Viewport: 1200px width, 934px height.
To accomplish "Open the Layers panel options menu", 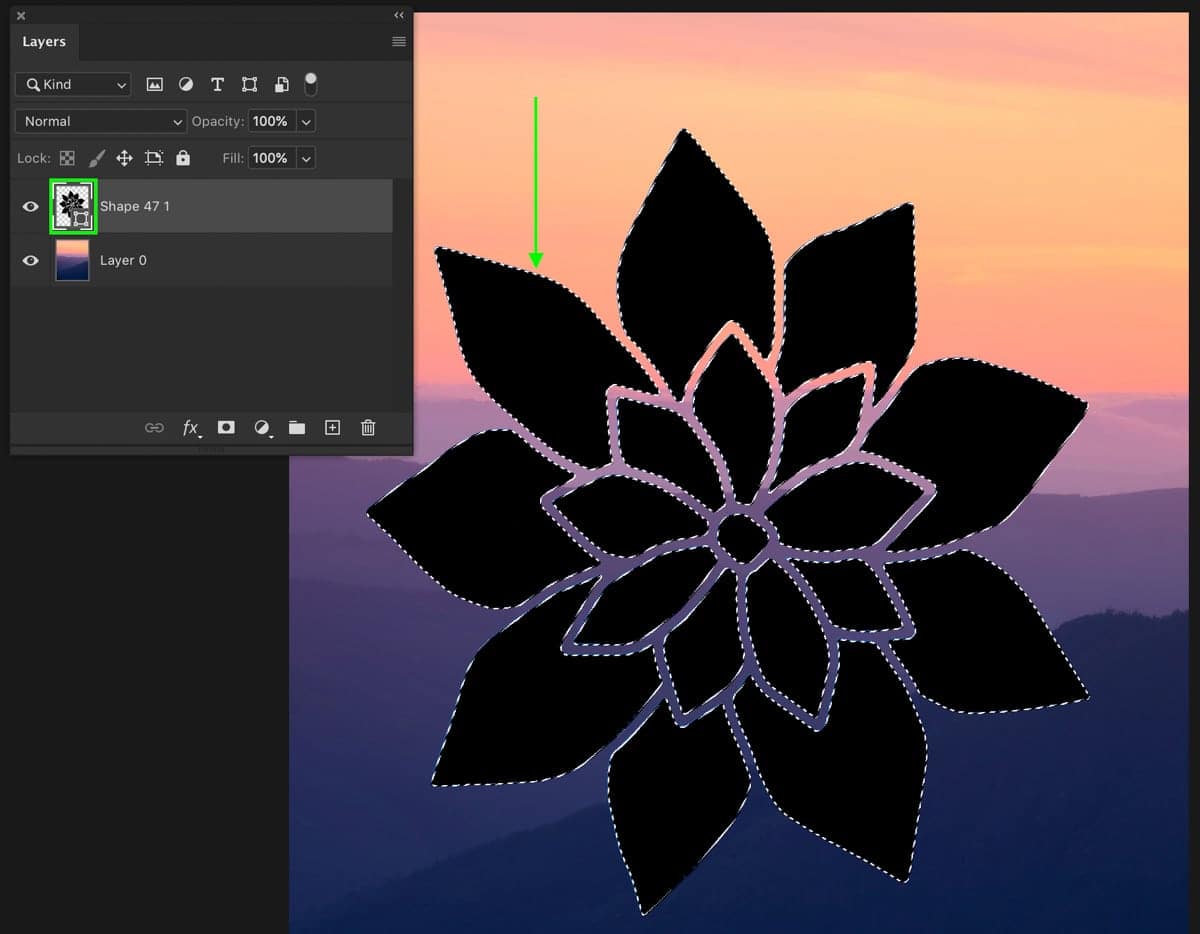I will pyautogui.click(x=399, y=41).
